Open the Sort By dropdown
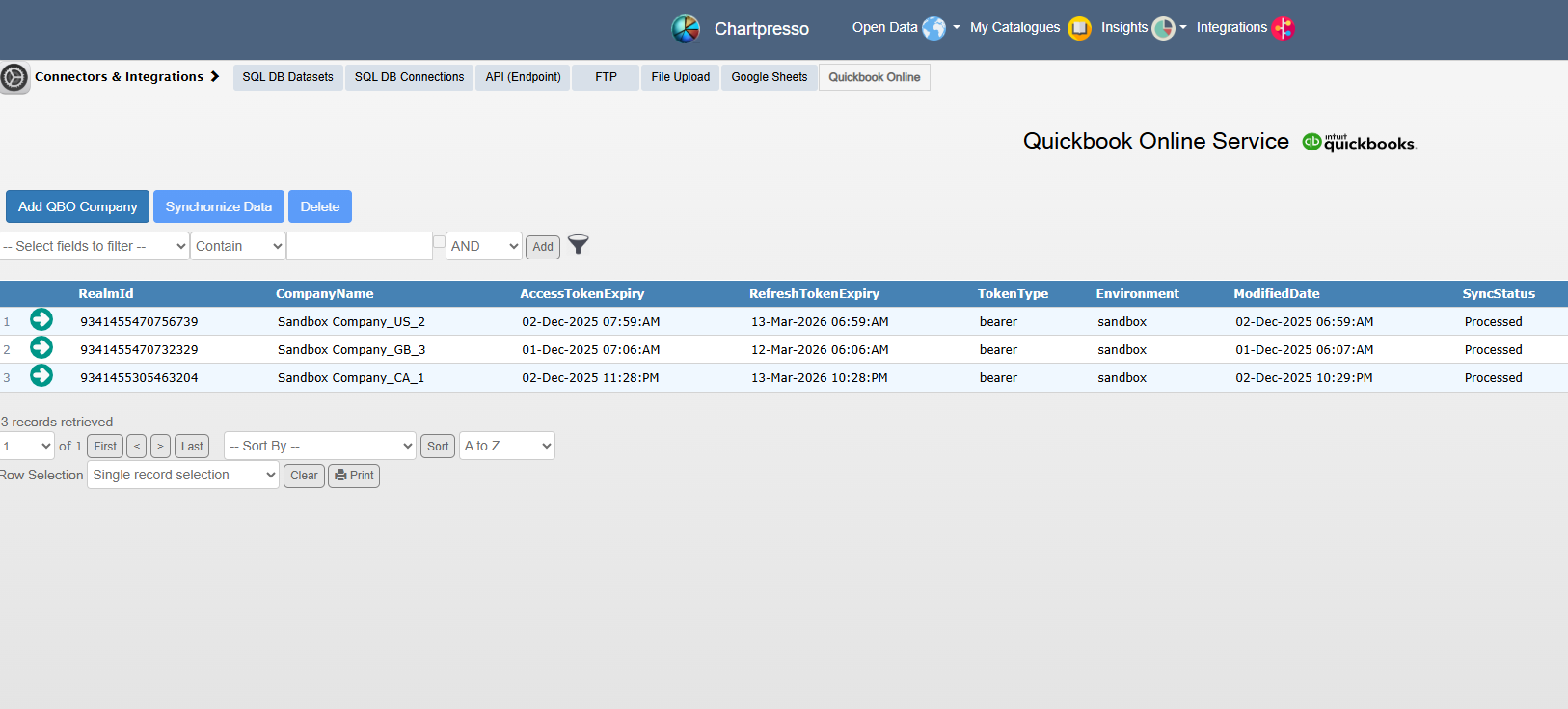This screenshot has height=709, width=1568. point(320,446)
